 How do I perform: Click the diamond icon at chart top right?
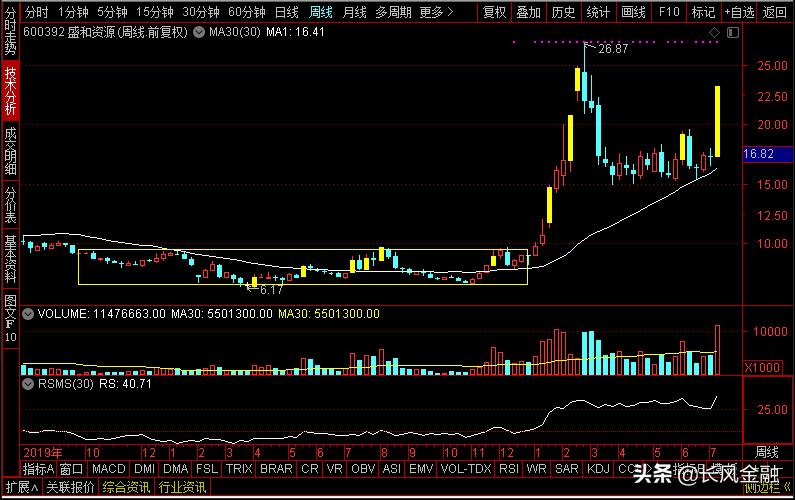(x=714, y=32)
